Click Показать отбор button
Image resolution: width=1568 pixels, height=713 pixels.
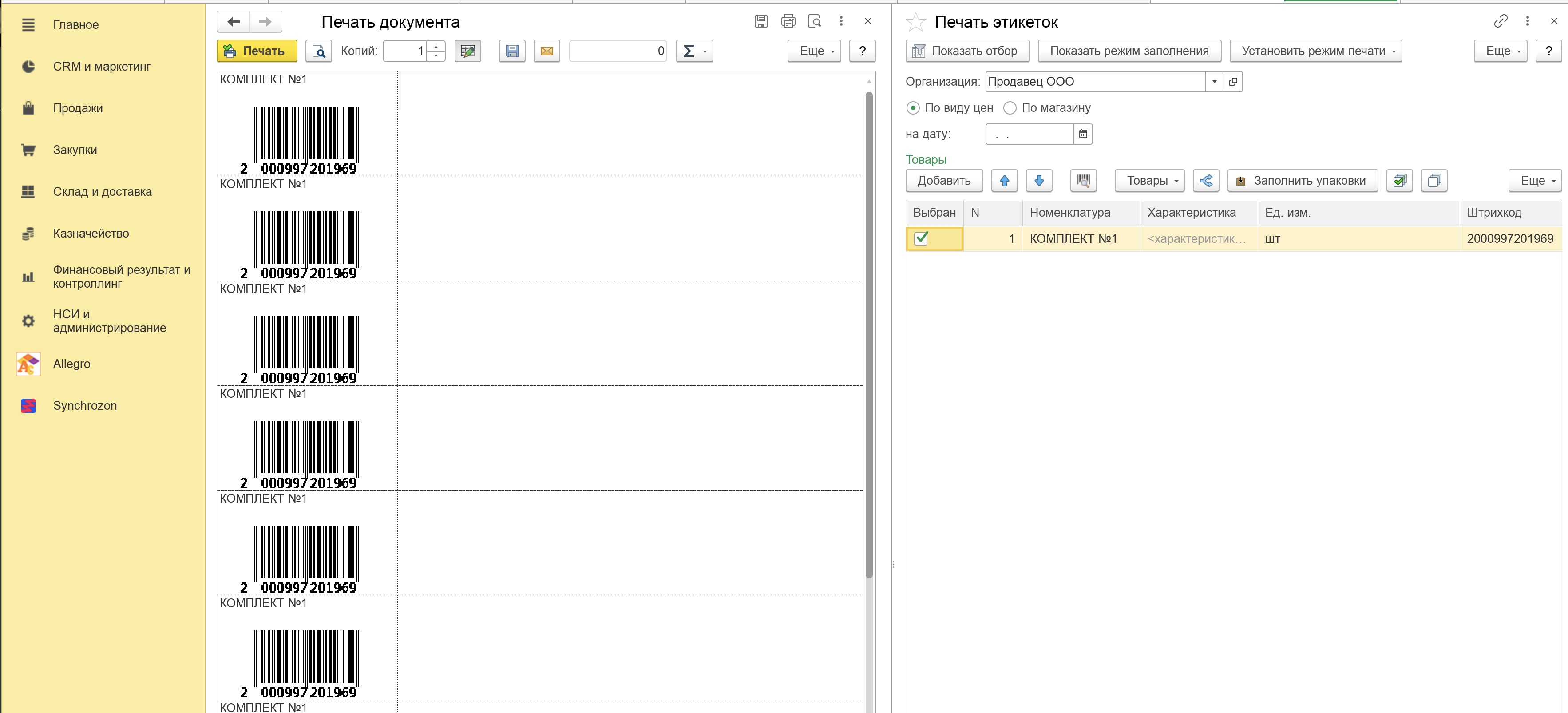[x=967, y=51]
